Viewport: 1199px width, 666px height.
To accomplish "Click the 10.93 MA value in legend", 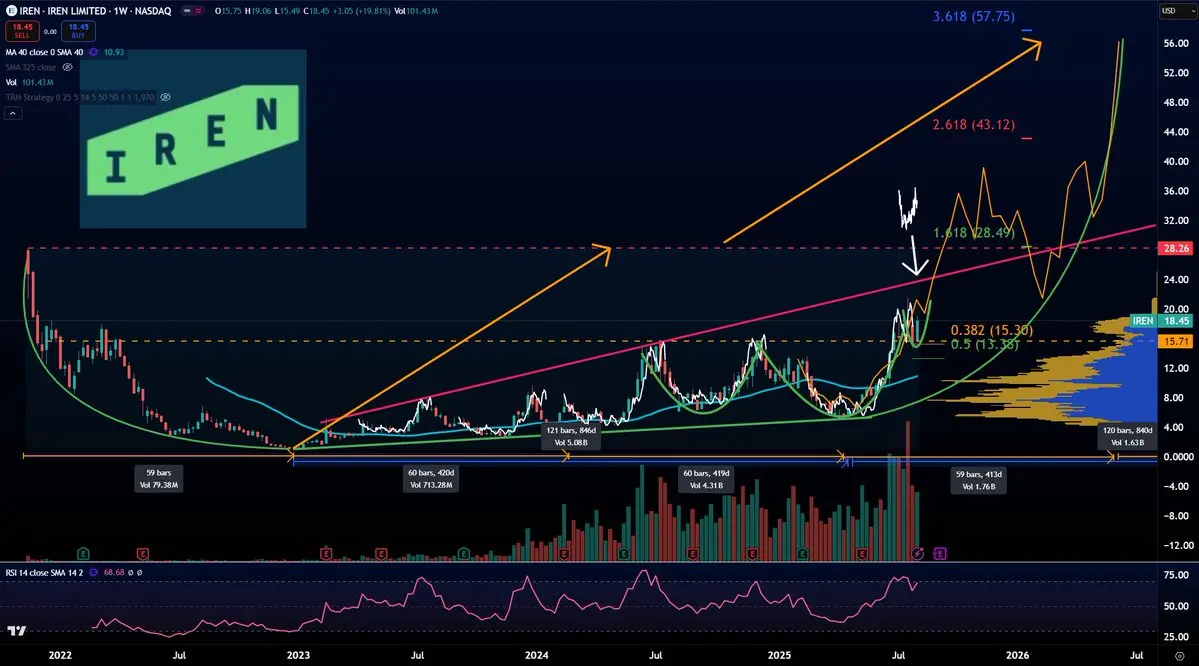I will coord(114,52).
